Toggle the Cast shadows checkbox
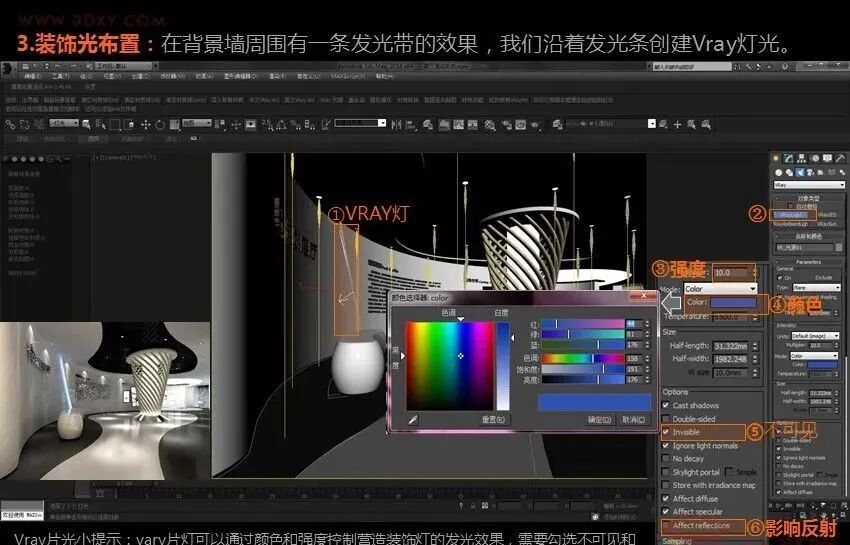This screenshot has height=545, width=850. coord(666,405)
